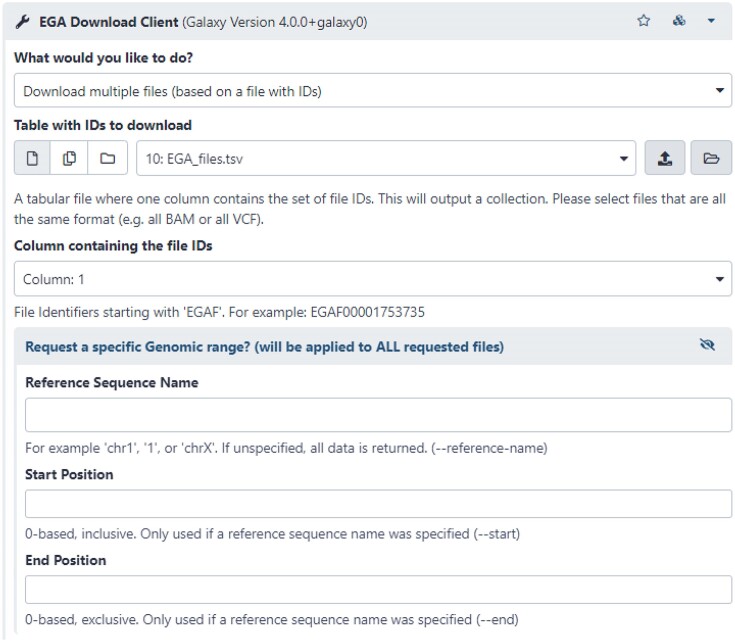This screenshot has height=642, width=735.
Task: Open the 'What would you like to do?' dropdown
Action: [x=373, y=90]
